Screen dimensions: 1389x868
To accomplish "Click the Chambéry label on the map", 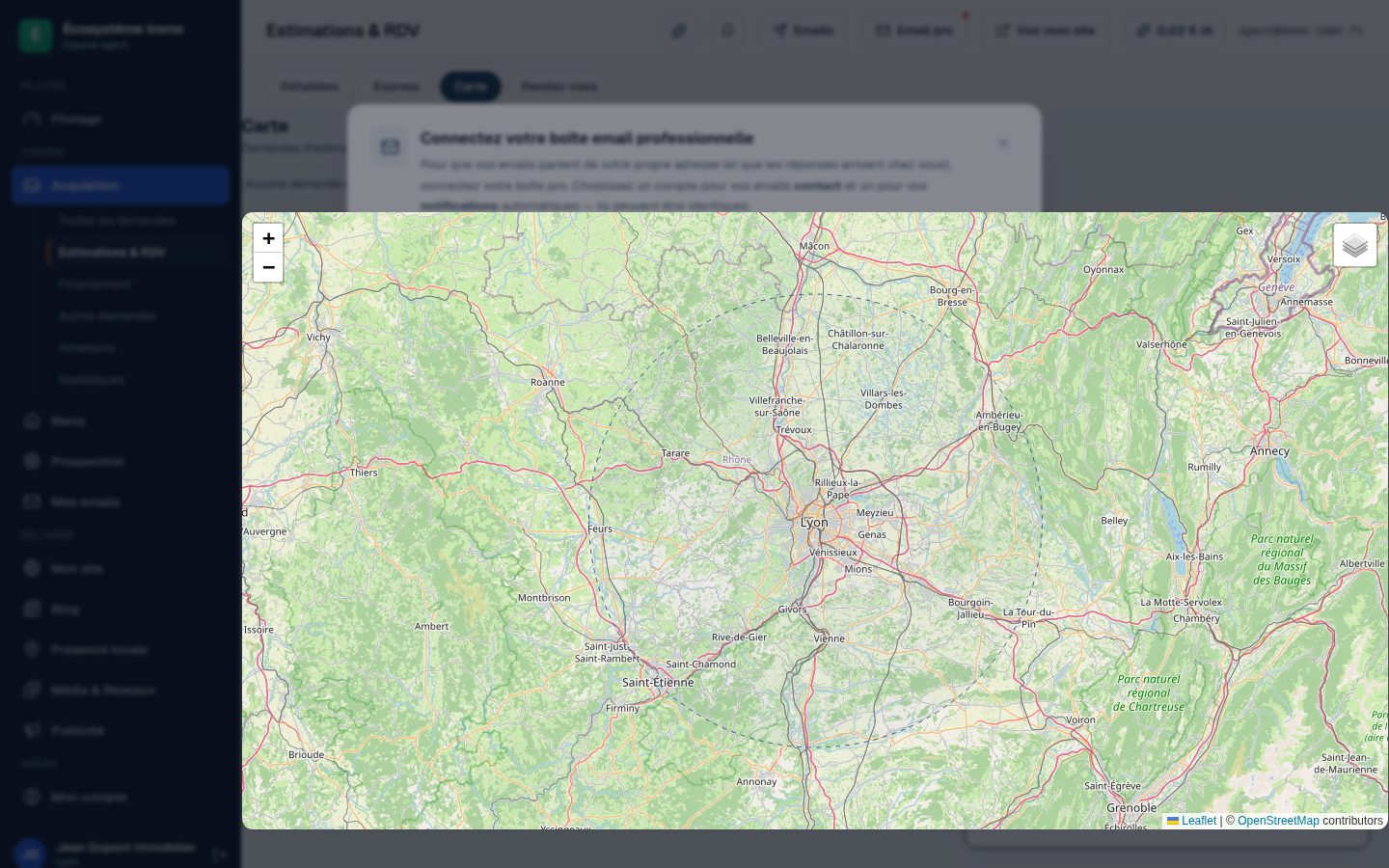I will [1197, 618].
